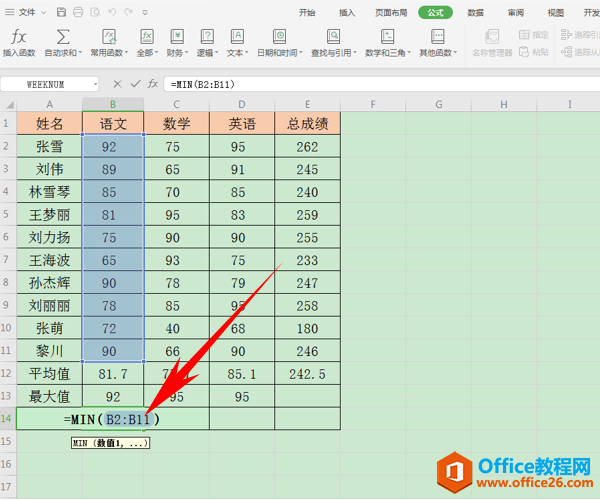
Task: Click the cell with name 林雪琴
Action: tap(49, 192)
